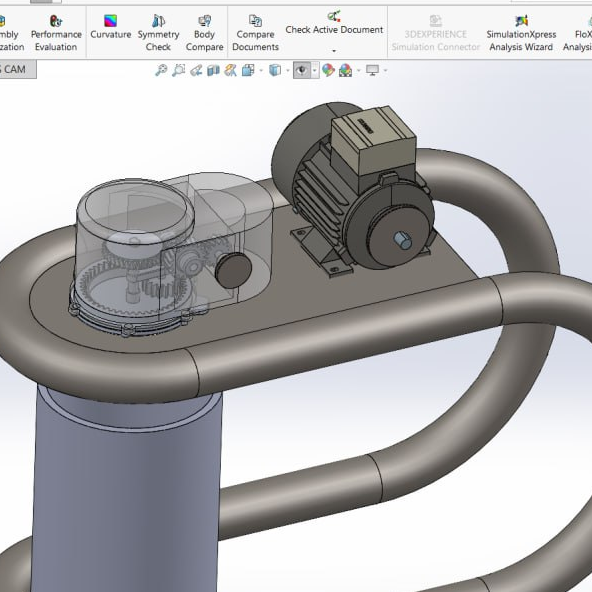592x592 pixels.
Task: Click the Check Active Document icon
Action: point(334,16)
